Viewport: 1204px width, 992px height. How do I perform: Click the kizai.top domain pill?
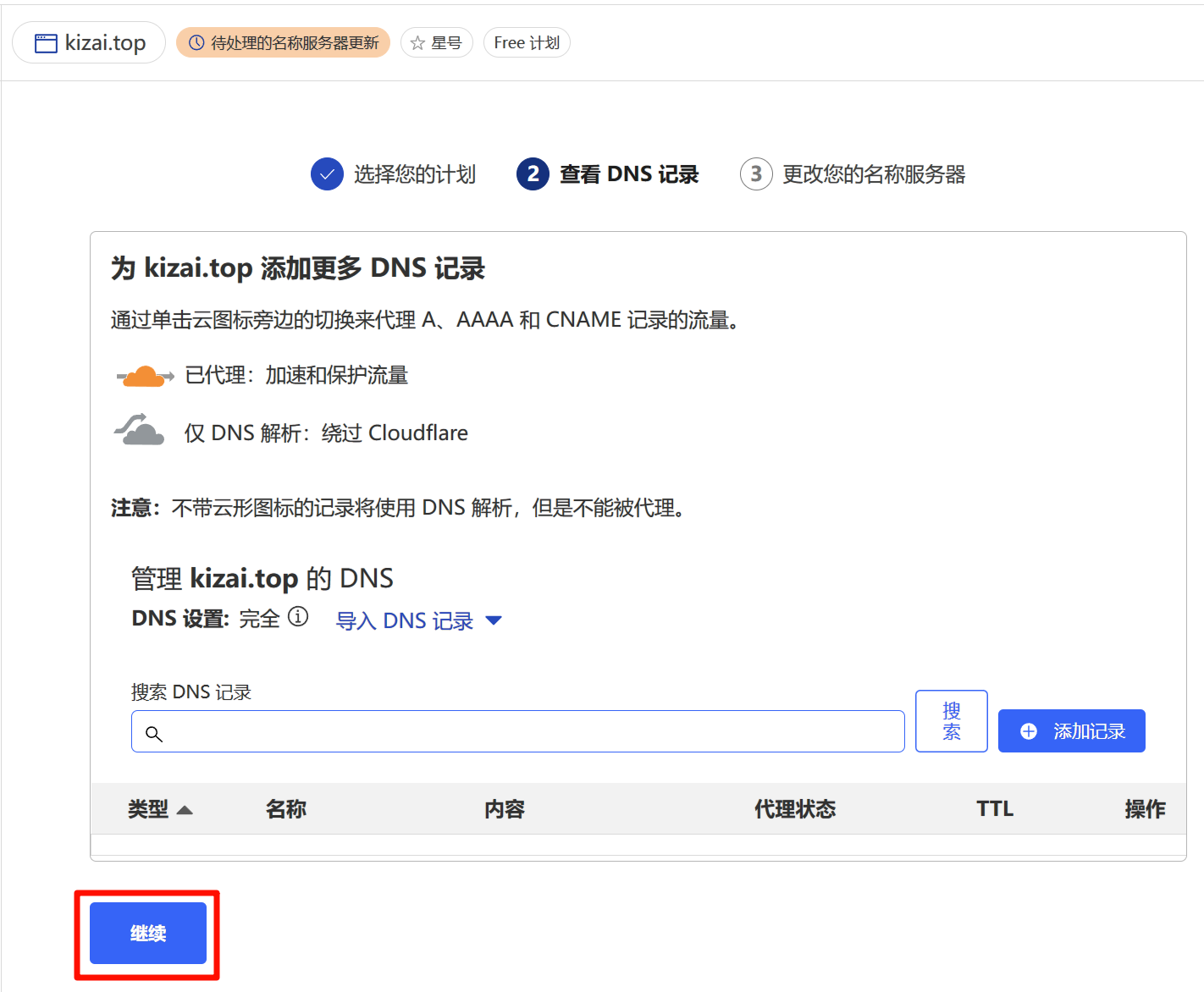coord(89,43)
